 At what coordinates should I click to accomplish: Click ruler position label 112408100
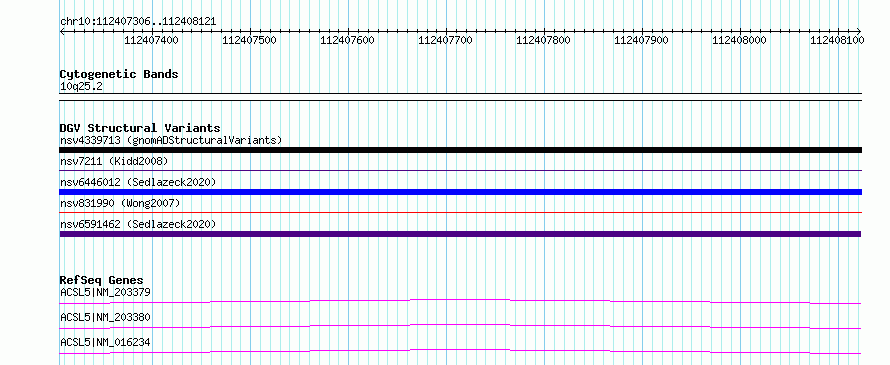pyautogui.click(x=837, y=40)
